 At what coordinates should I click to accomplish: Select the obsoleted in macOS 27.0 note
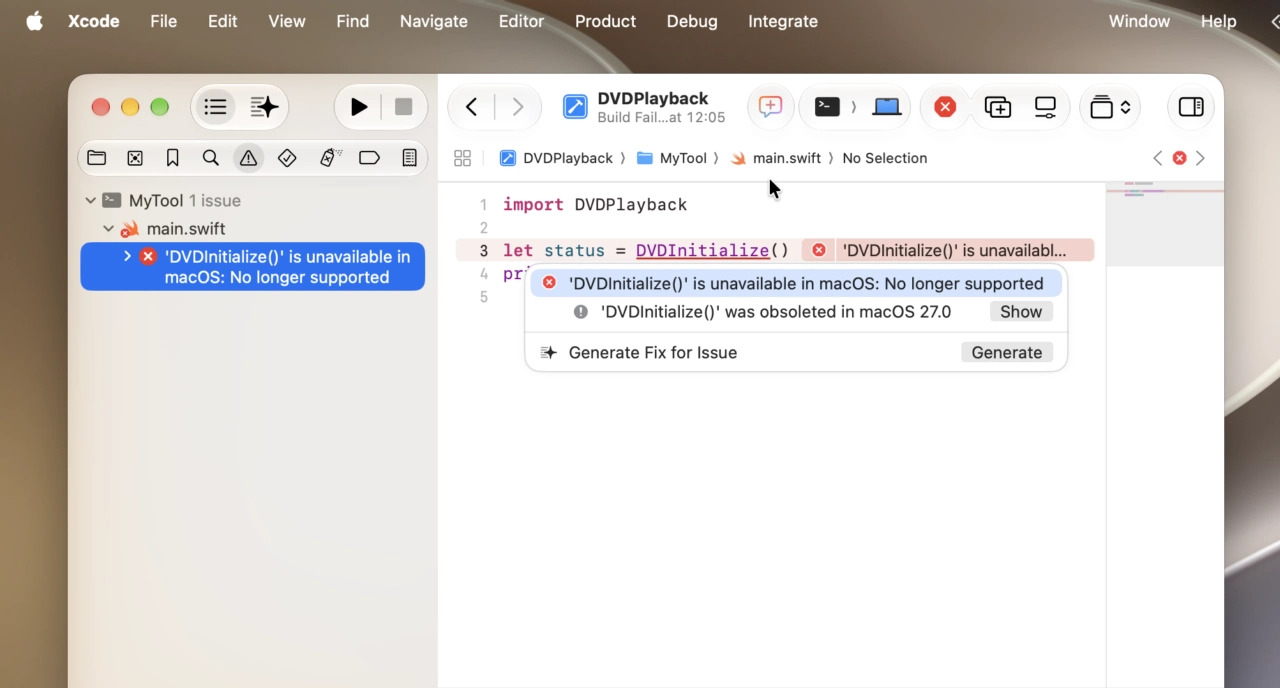[x=776, y=312]
